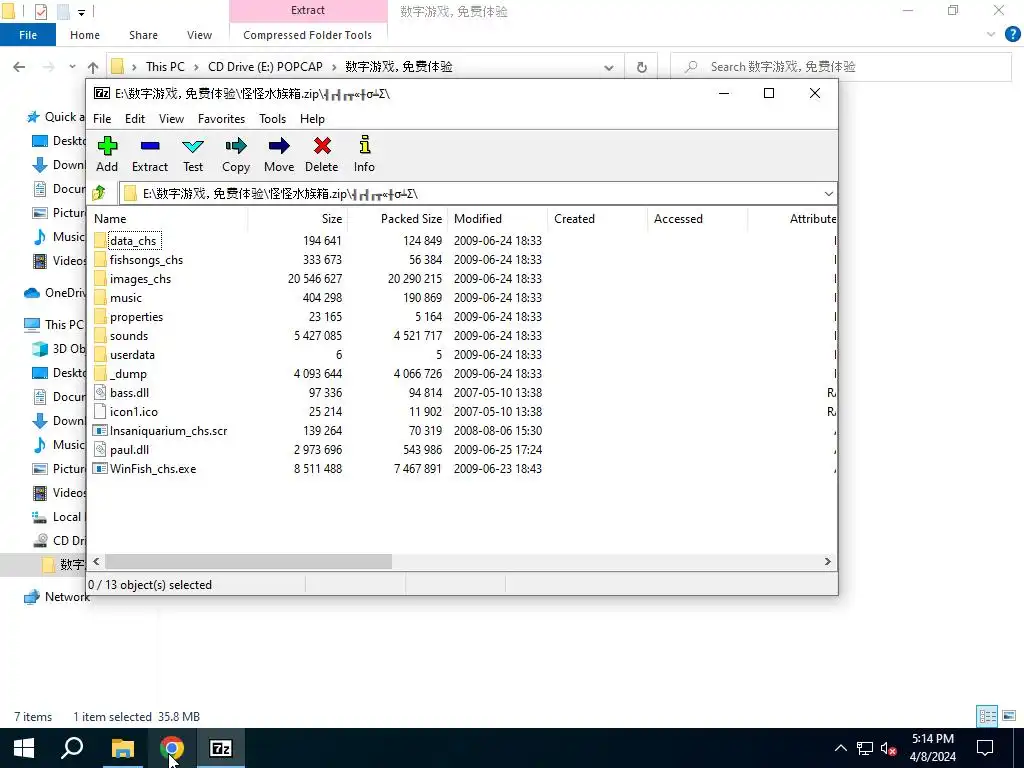Select the paul.dll file icon

click(100, 449)
